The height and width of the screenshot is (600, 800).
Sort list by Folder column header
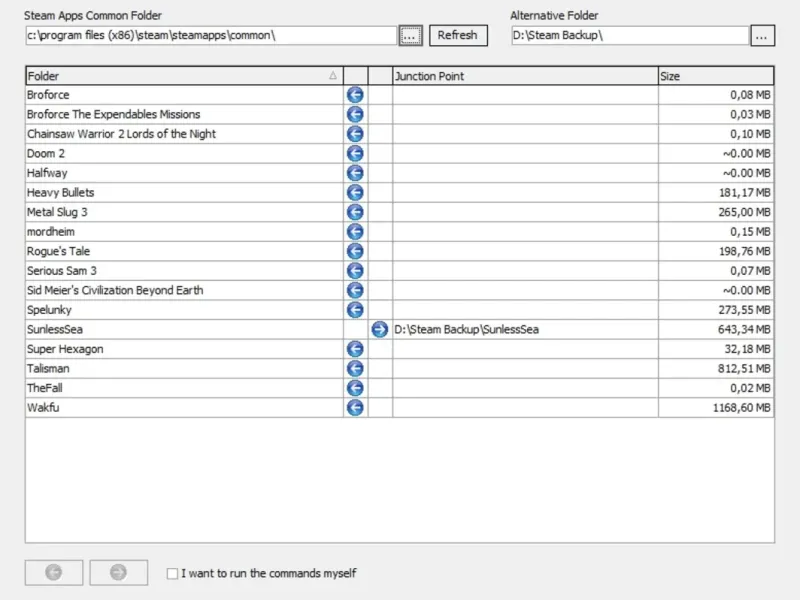pyautogui.click(x=184, y=76)
